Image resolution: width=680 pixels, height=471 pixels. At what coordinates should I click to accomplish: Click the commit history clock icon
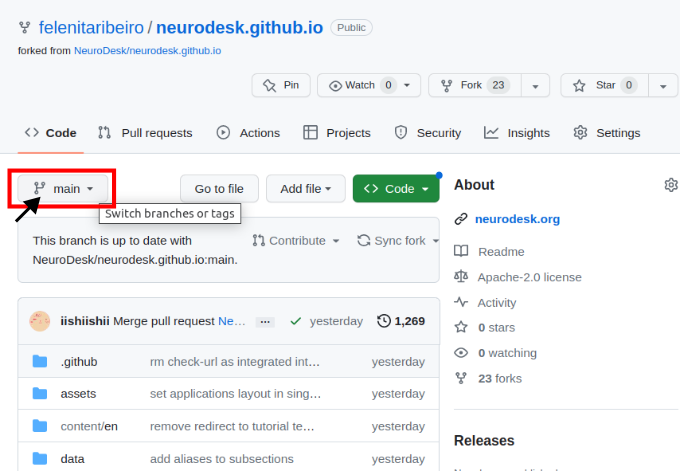[384, 321]
